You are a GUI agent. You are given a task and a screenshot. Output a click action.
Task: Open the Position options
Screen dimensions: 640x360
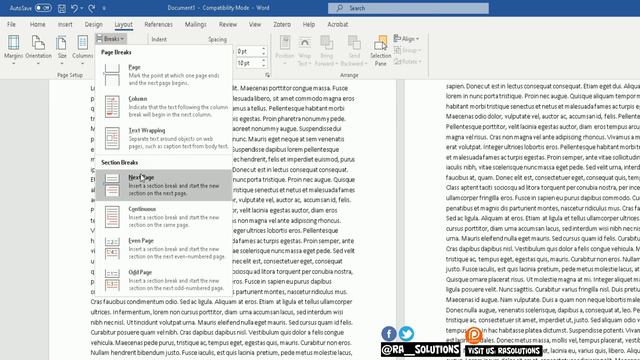pos(284,50)
